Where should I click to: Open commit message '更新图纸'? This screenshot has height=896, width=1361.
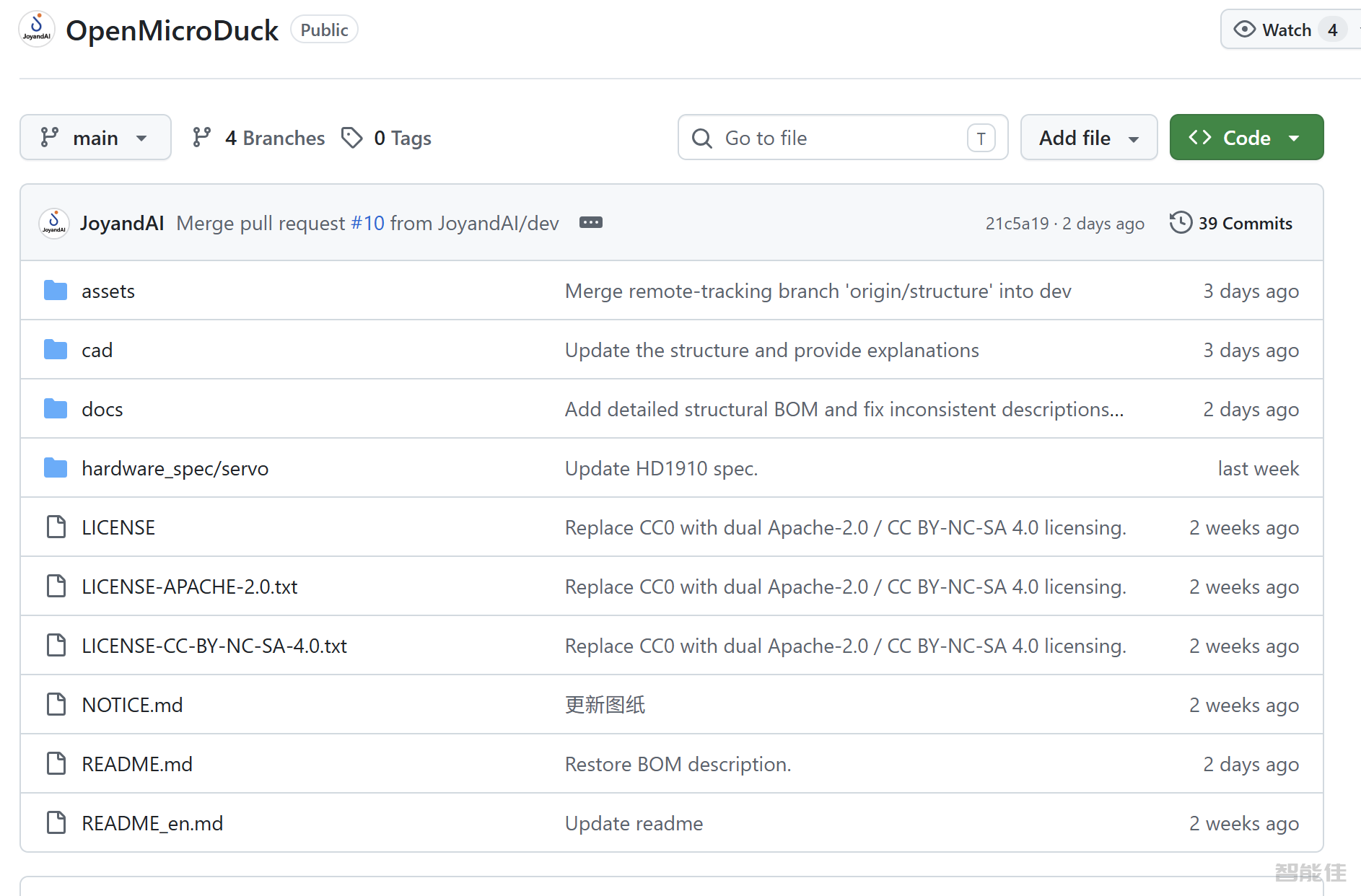click(x=605, y=705)
